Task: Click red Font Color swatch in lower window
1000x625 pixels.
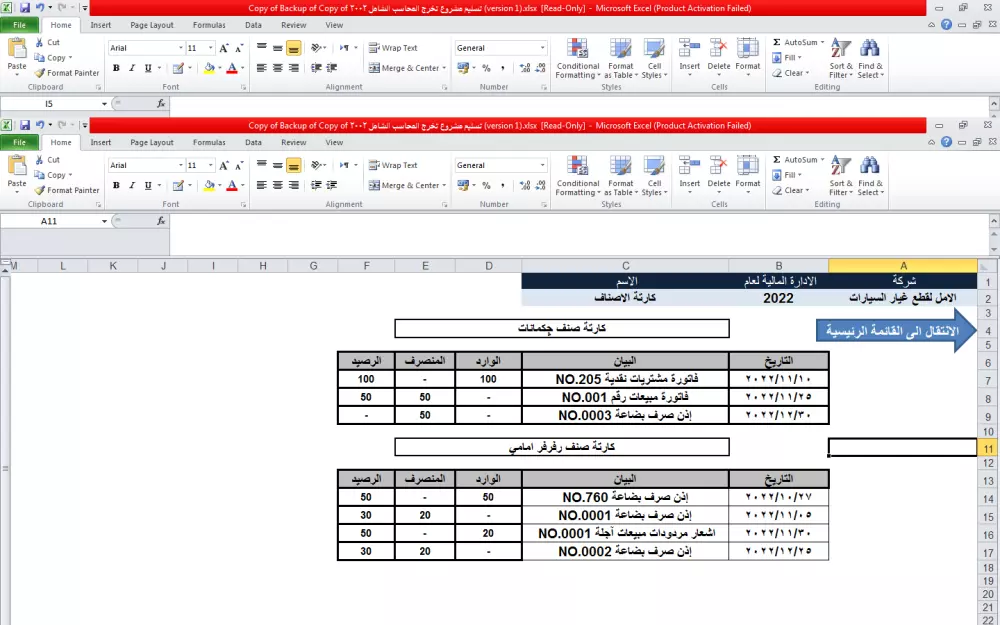Action: coord(232,186)
